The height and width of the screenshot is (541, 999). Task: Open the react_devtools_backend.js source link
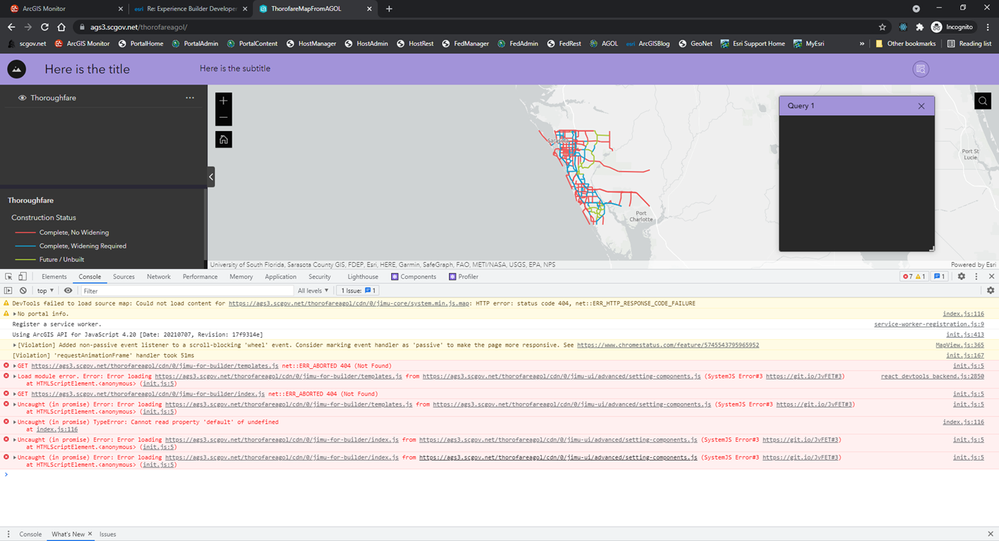pyautogui.click(x=932, y=377)
